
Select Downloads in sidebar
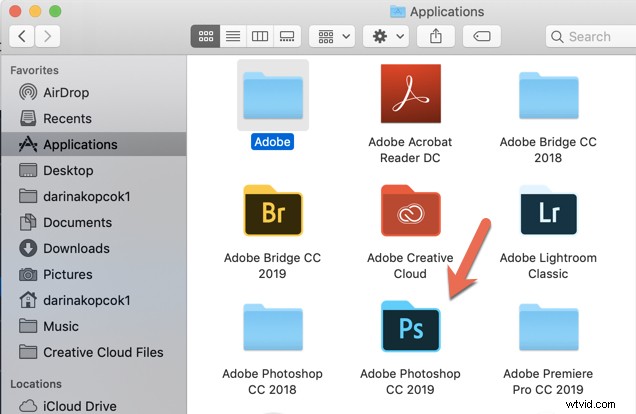(x=94, y=248)
